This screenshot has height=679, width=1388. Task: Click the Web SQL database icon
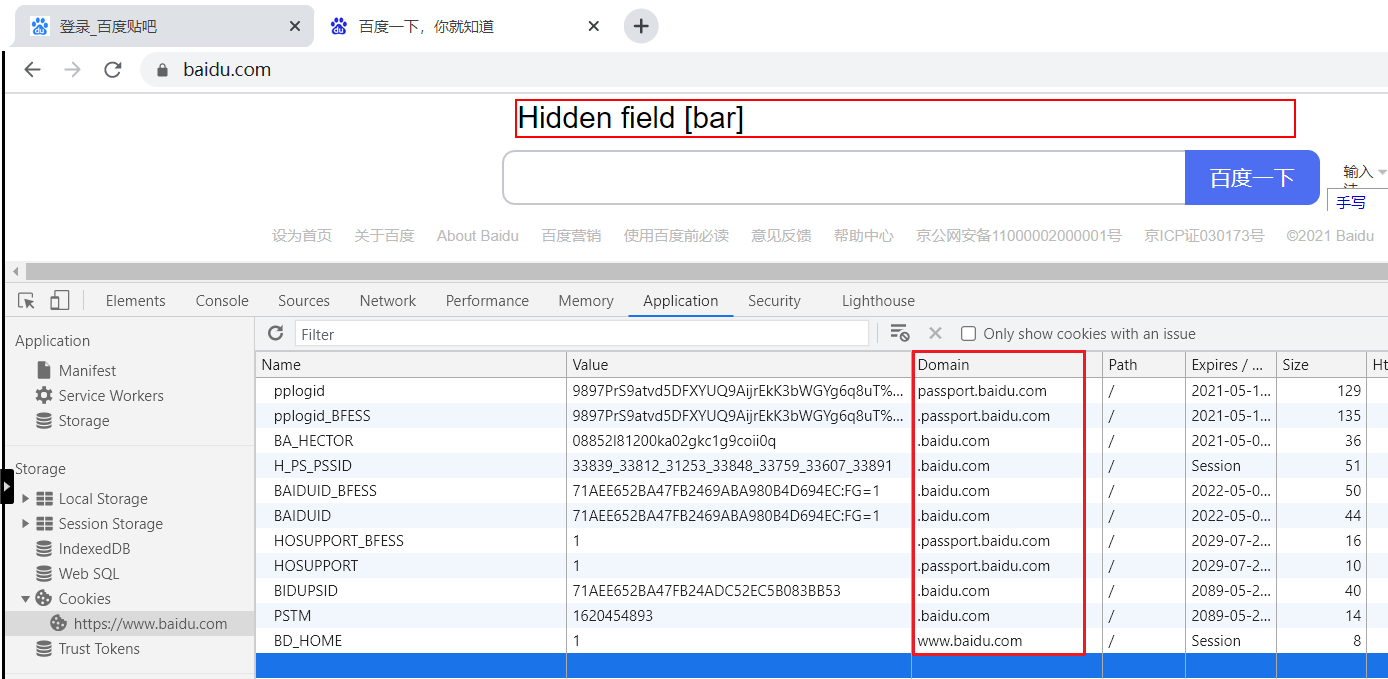(43, 573)
